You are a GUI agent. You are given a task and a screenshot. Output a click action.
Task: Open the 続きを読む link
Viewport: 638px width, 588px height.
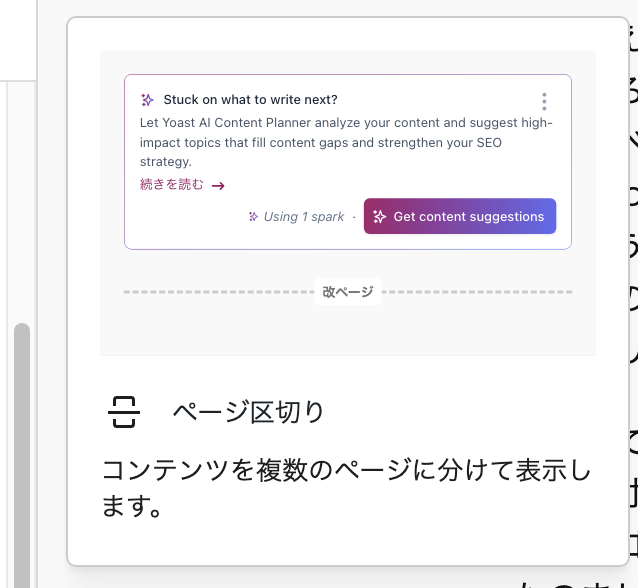click(x=171, y=184)
